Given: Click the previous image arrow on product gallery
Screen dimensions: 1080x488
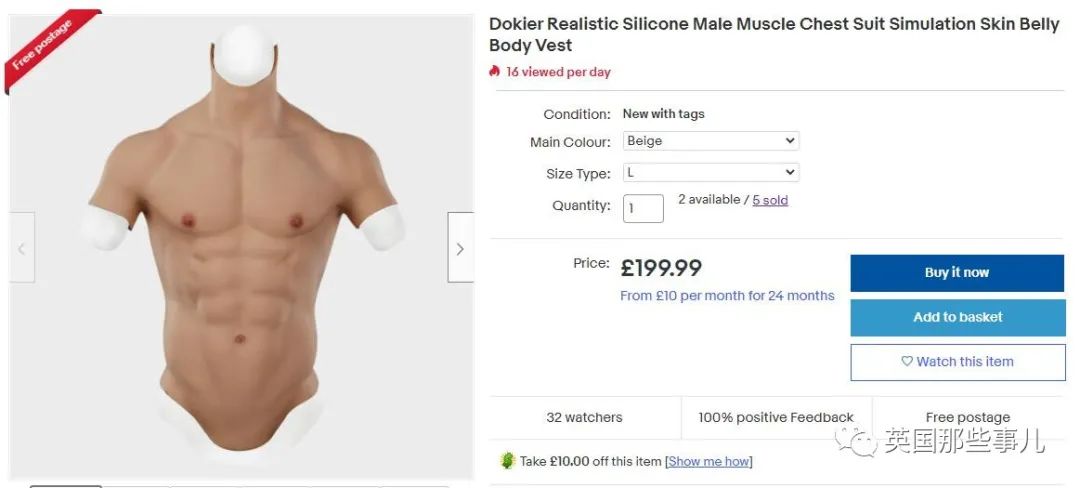Looking at the screenshot, I should (x=21, y=248).
